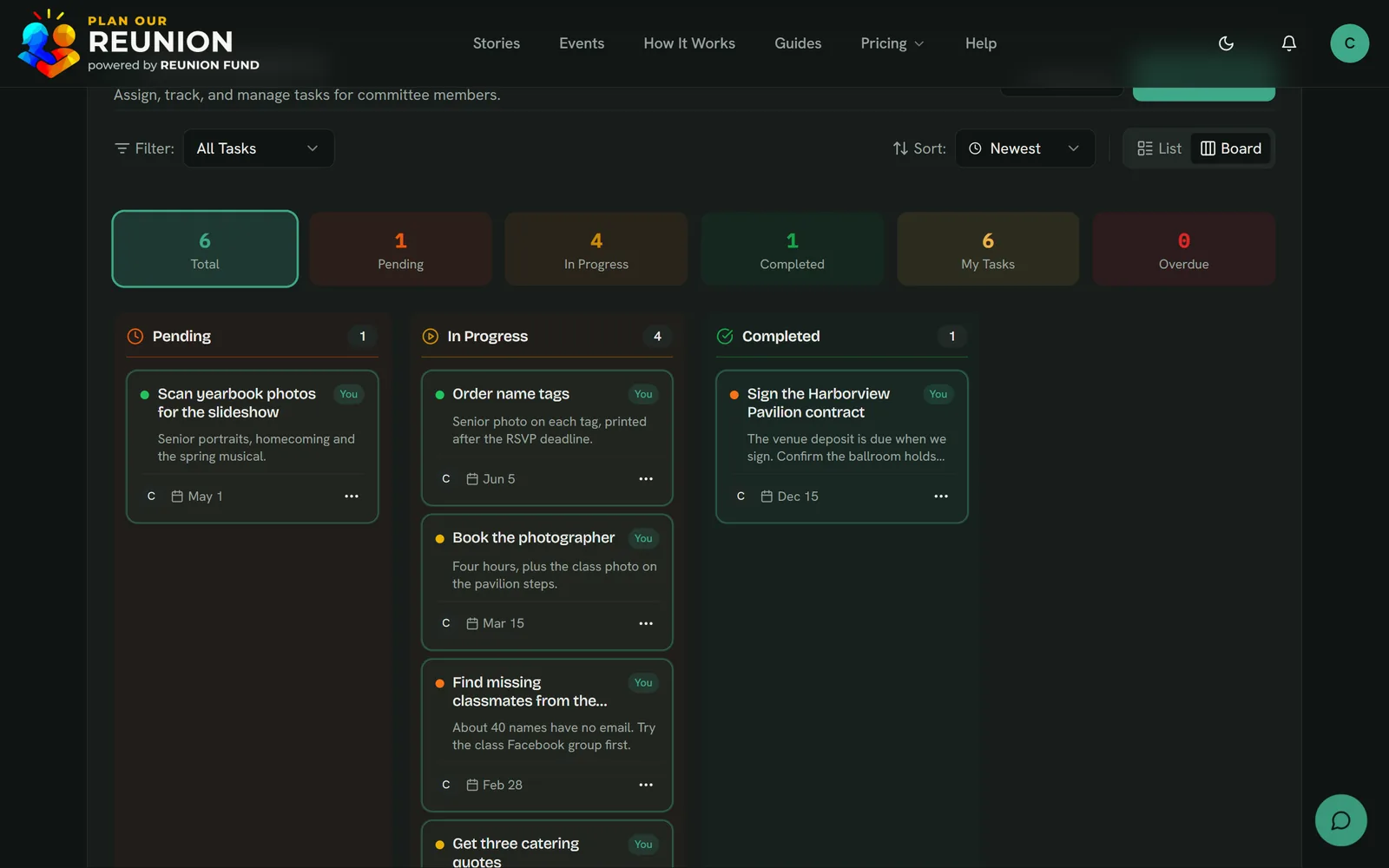Open the Guides nav item
The image size is (1389, 868).
(798, 43)
